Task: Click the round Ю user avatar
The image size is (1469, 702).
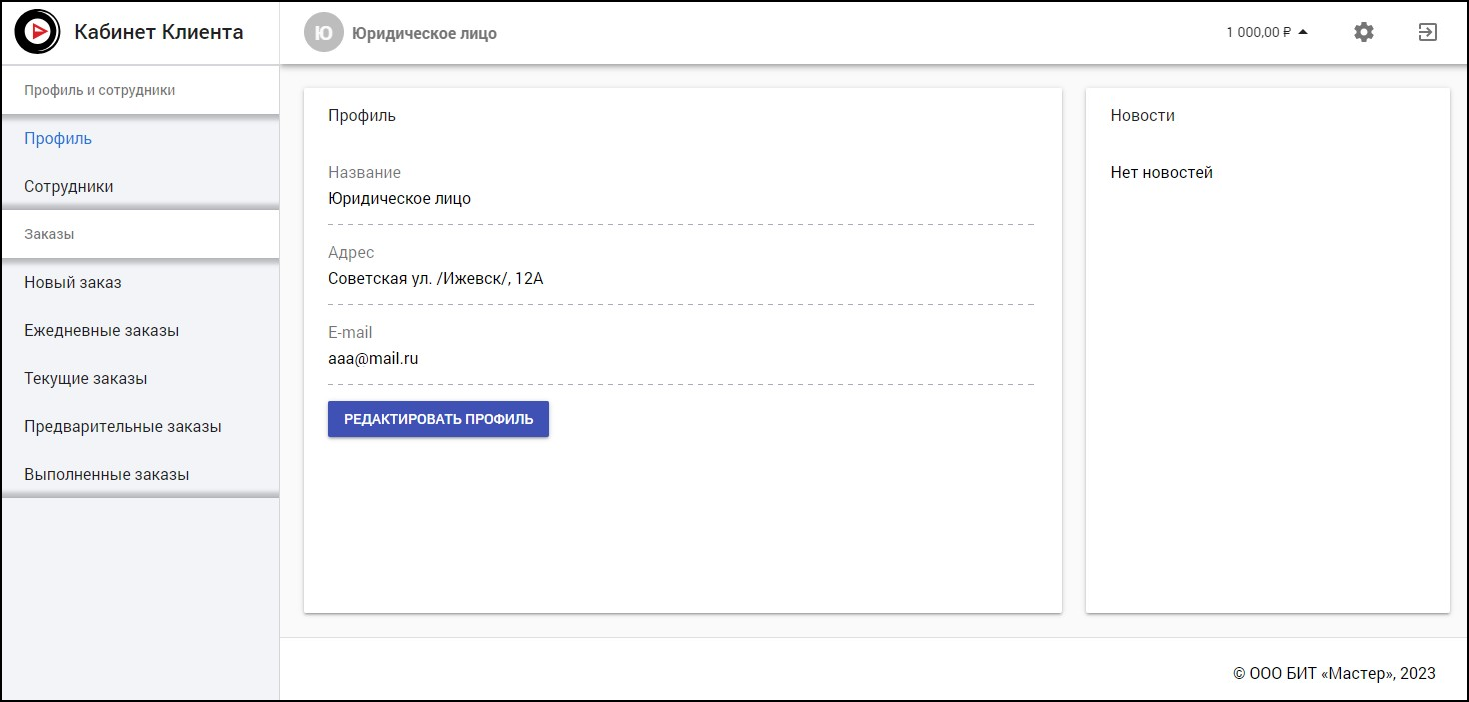Action: tap(323, 33)
